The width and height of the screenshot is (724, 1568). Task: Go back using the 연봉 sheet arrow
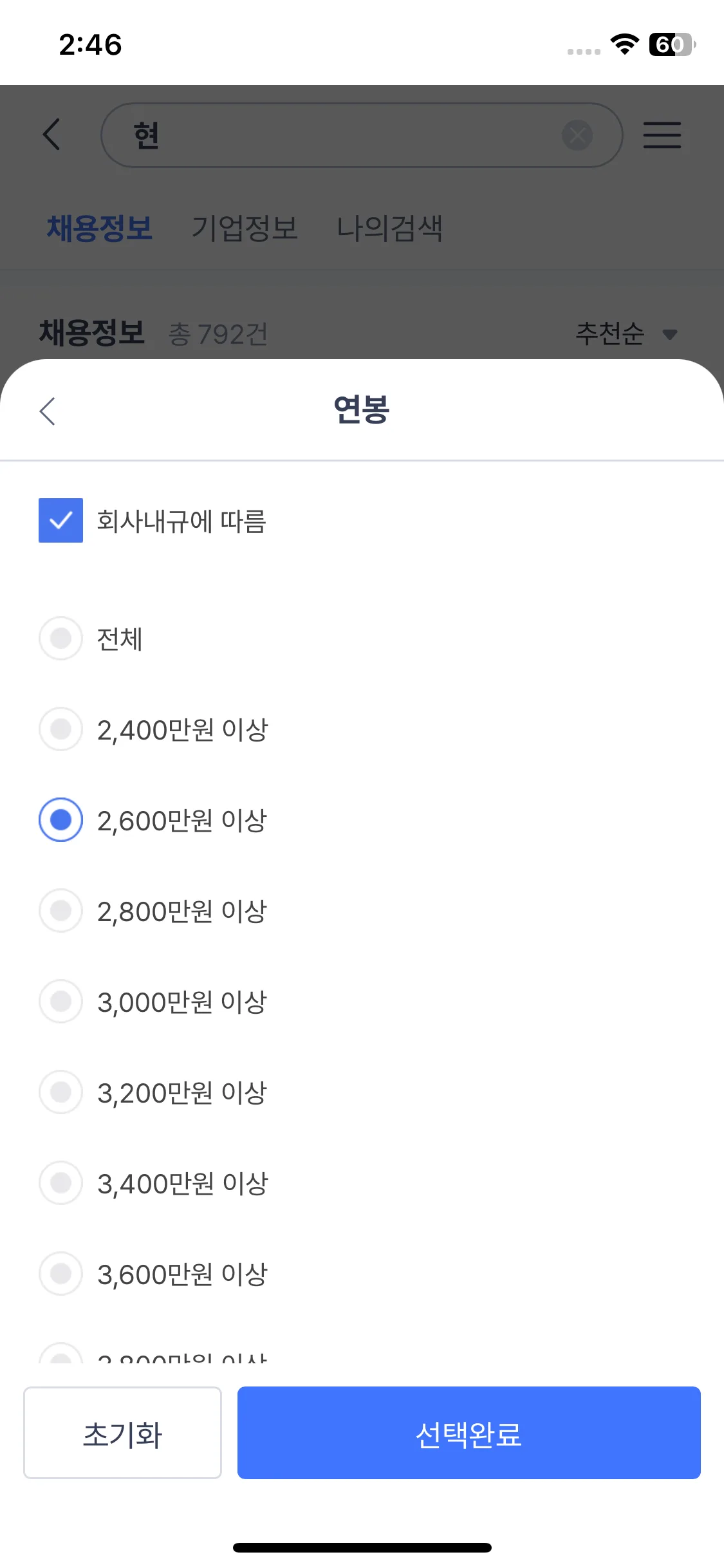pos(48,411)
